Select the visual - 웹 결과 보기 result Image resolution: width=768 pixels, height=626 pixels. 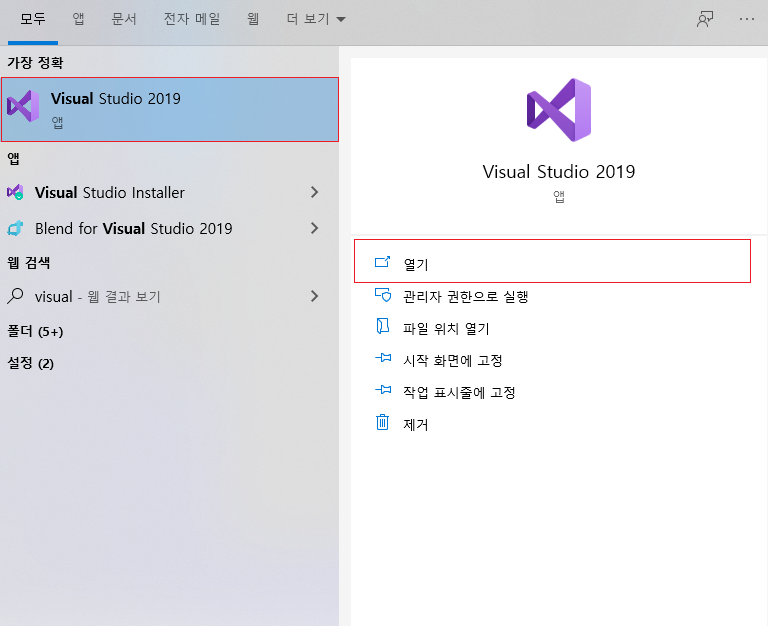pos(97,296)
